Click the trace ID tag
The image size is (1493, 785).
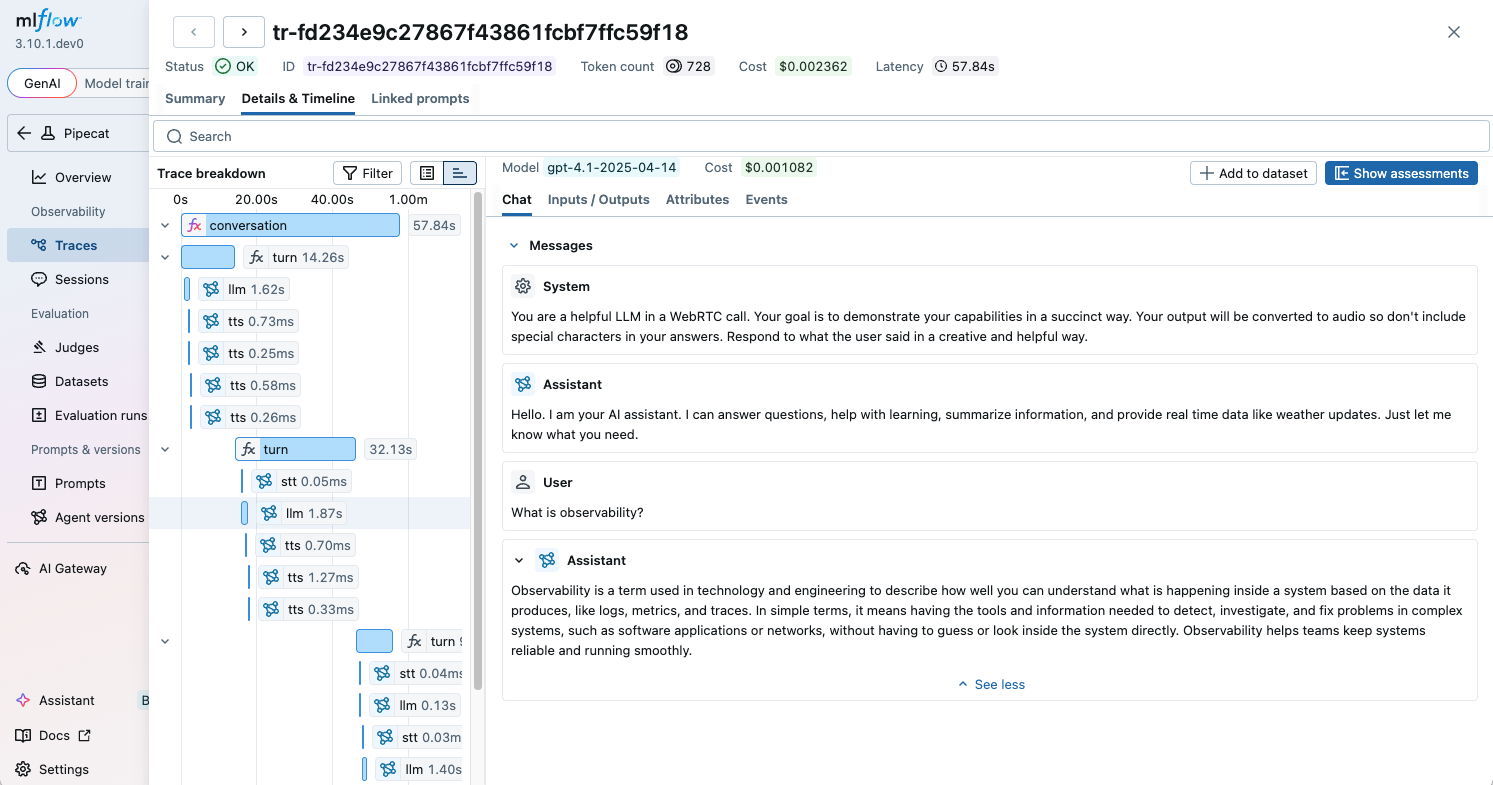430,66
